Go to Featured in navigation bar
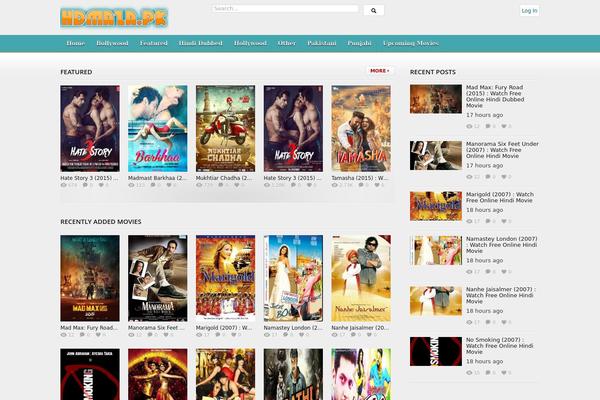The height and width of the screenshot is (400, 600). (153, 43)
